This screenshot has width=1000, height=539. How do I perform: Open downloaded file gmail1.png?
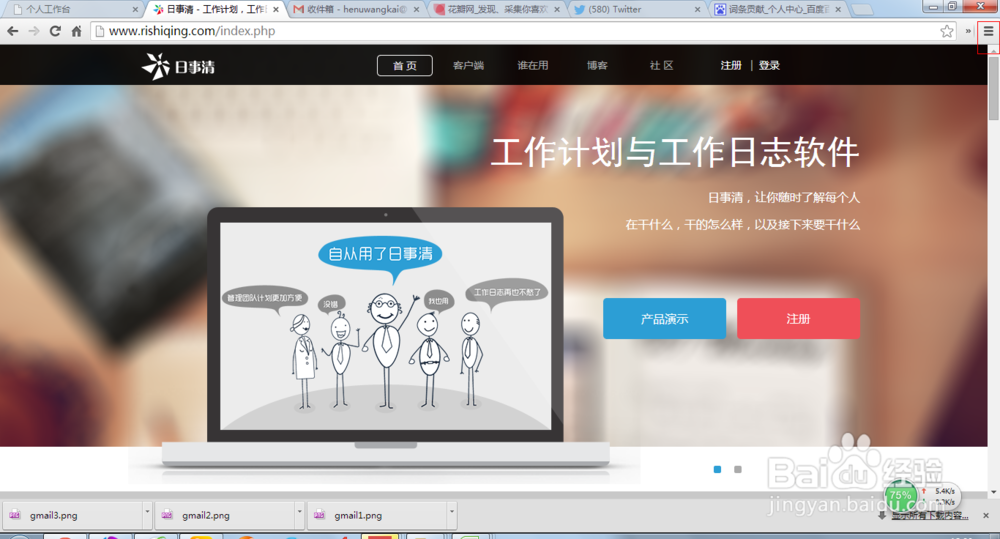pyautogui.click(x=378, y=515)
